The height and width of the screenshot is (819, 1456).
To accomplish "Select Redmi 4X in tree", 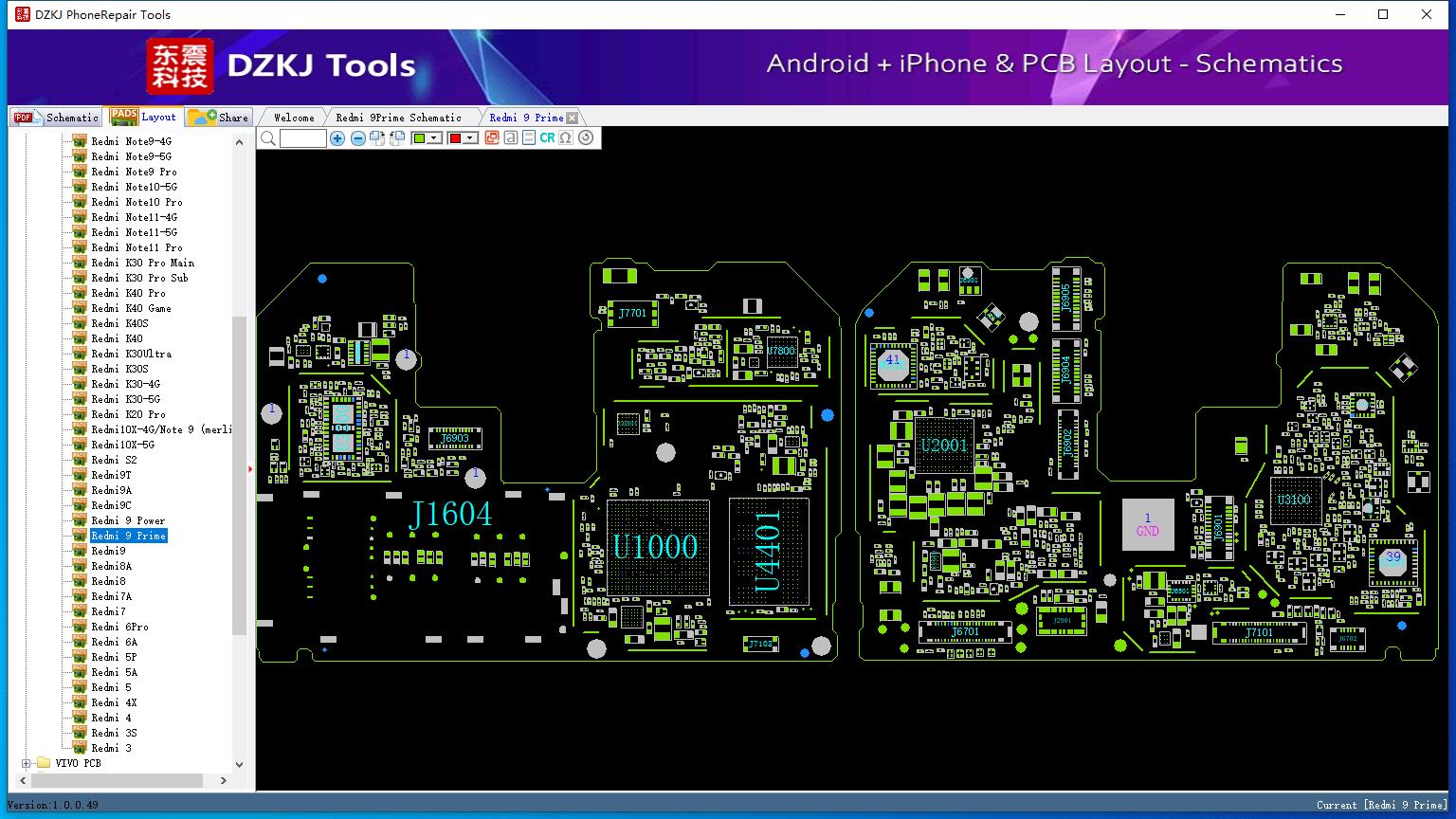I will (x=114, y=702).
